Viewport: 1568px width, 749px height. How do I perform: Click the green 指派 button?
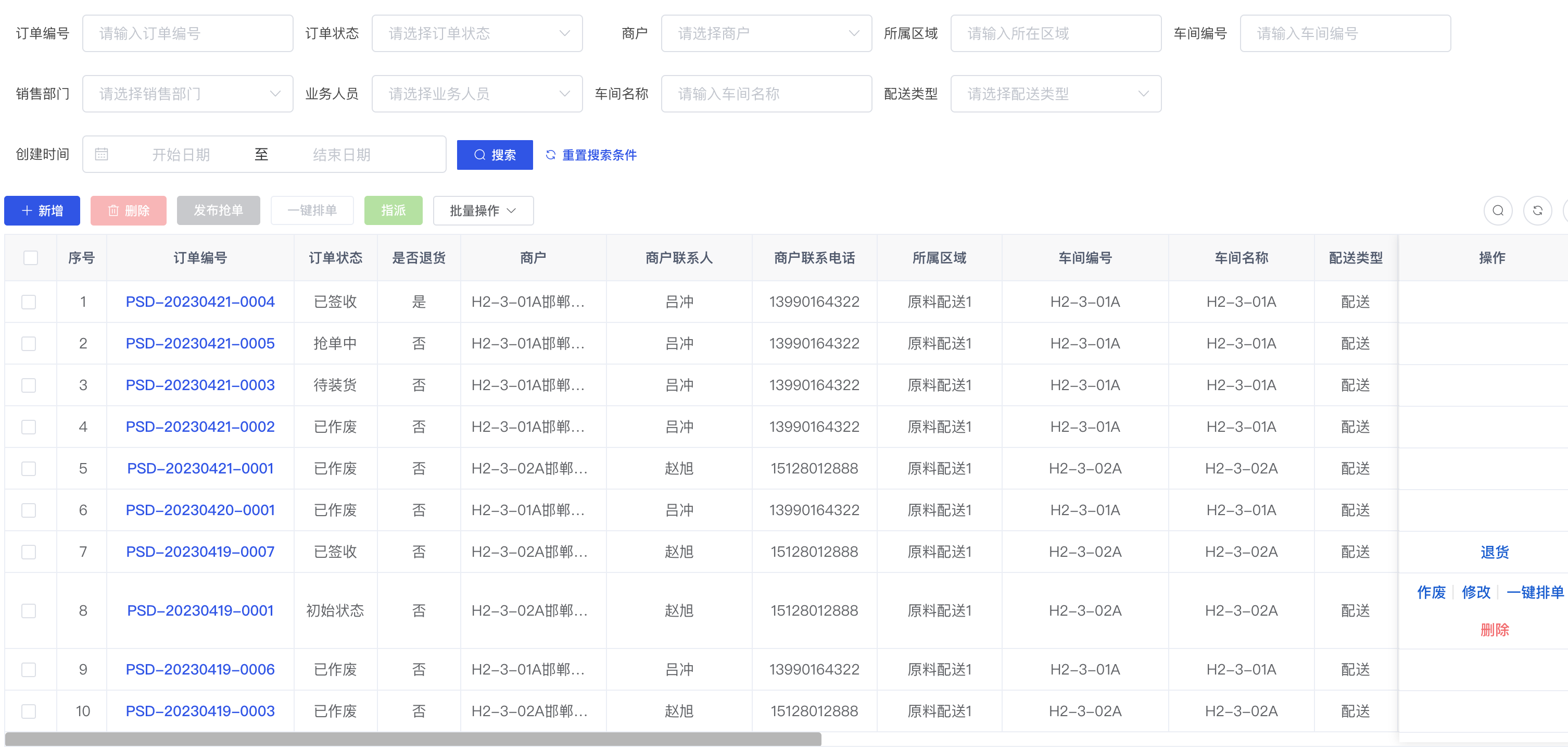point(393,211)
